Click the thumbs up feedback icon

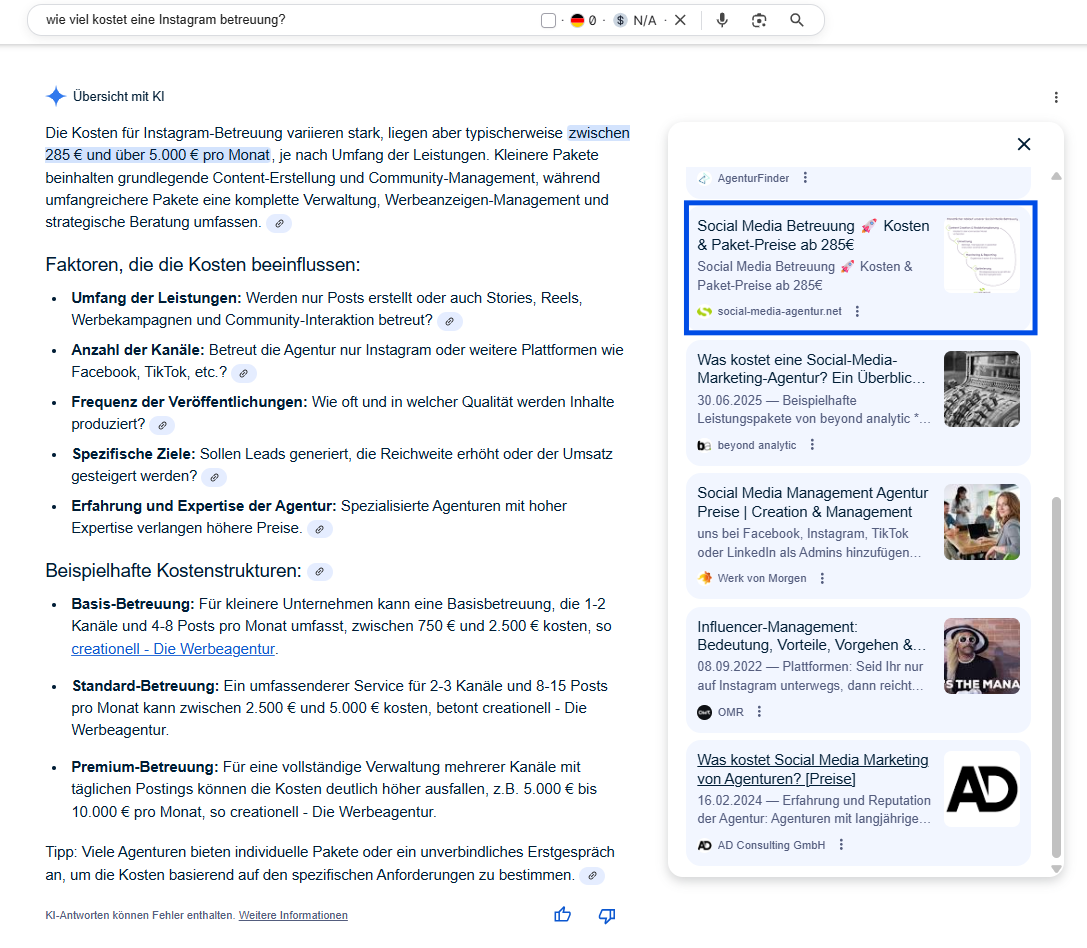coord(562,915)
